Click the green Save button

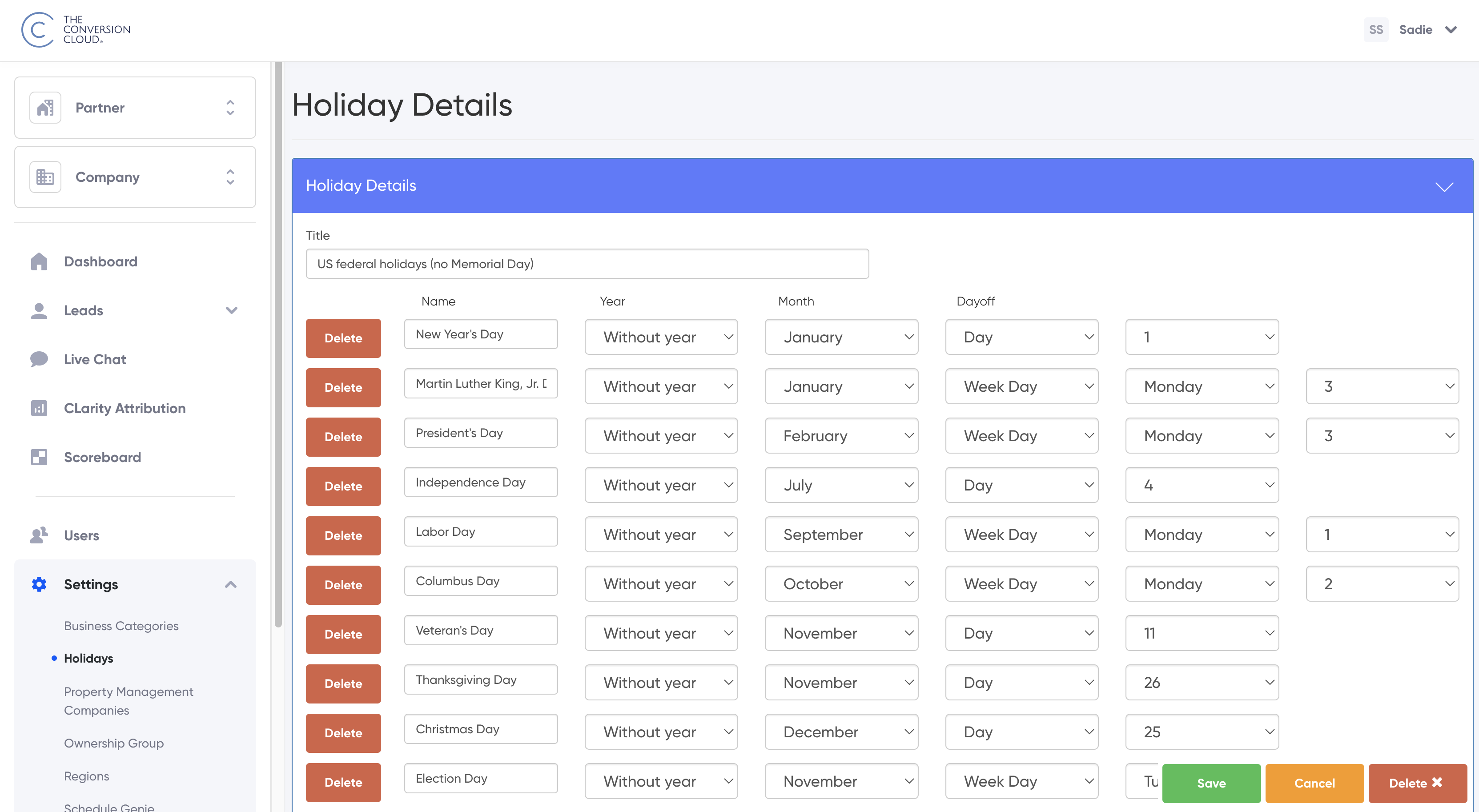point(1211,783)
